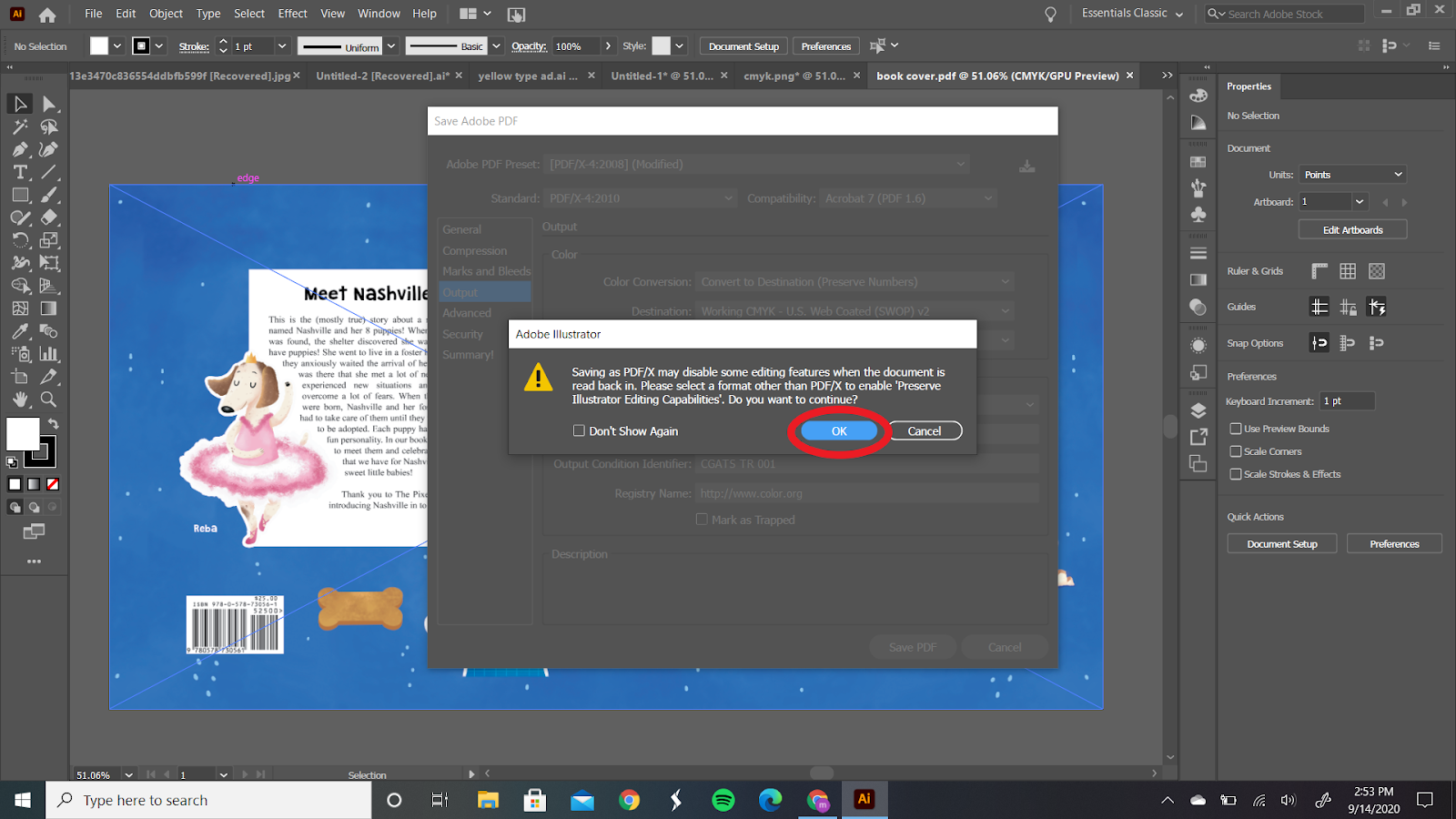
Task: Click the Illustrator Home icon
Action: [x=47, y=15]
